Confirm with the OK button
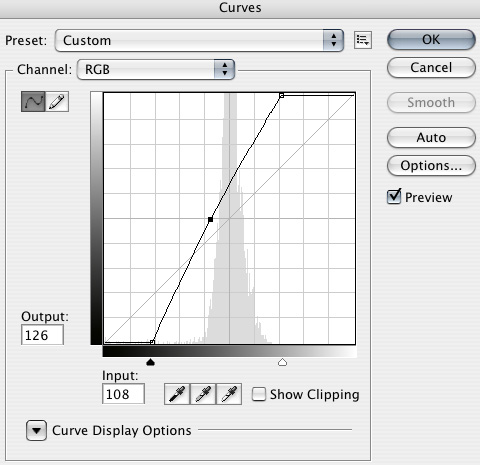Screen dimensions: 480x465 pyautogui.click(x=431, y=40)
